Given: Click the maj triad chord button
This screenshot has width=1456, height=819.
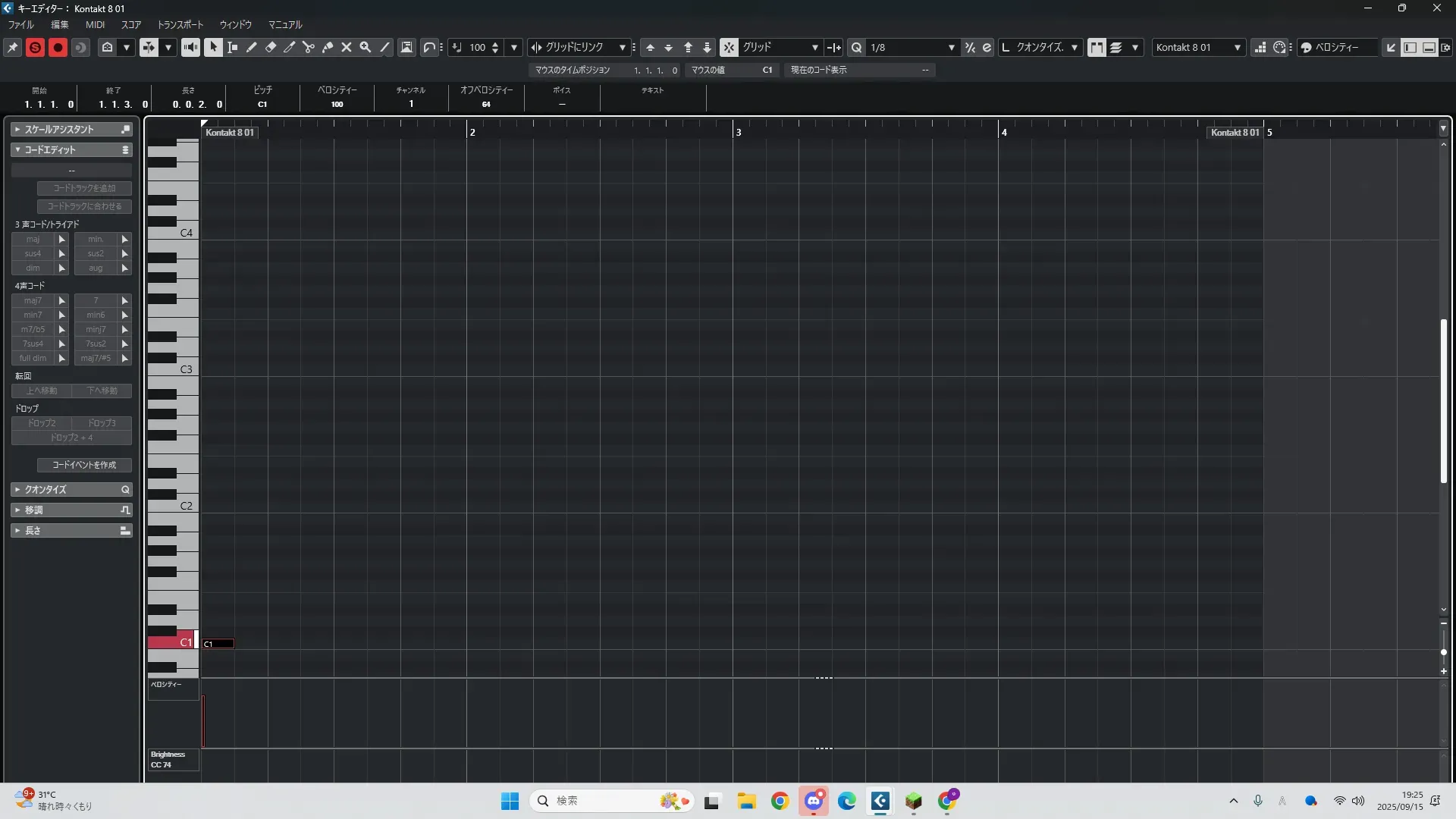Looking at the screenshot, I should coord(33,239).
